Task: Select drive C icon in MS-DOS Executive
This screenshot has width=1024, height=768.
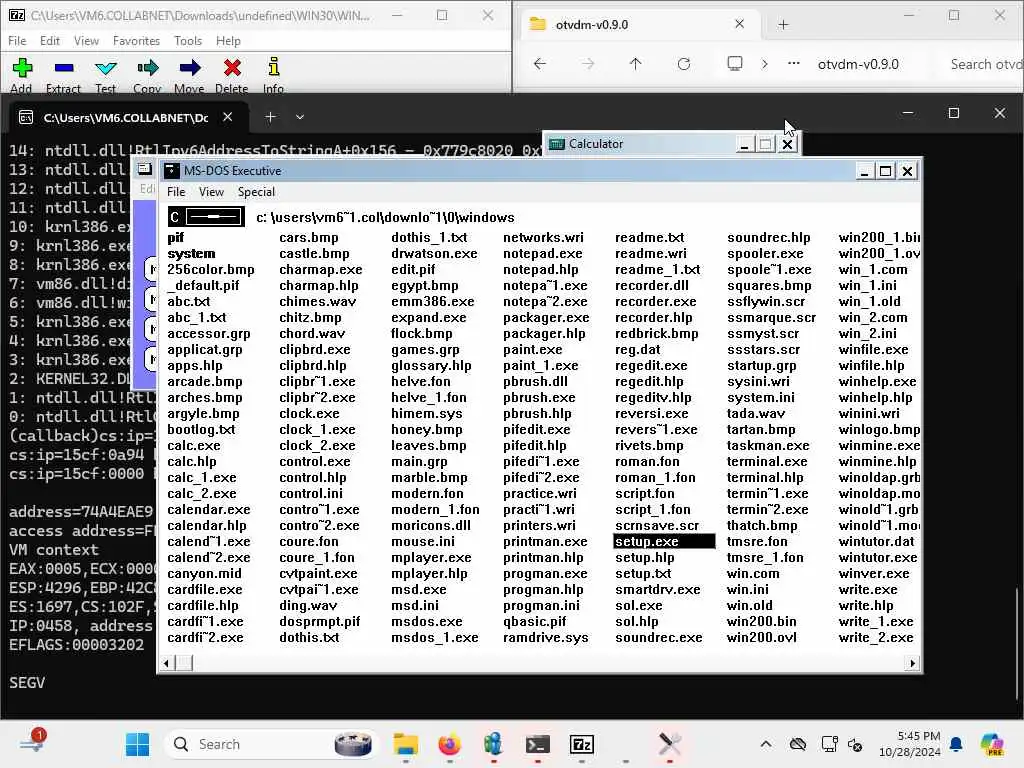Action: point(206,217)
